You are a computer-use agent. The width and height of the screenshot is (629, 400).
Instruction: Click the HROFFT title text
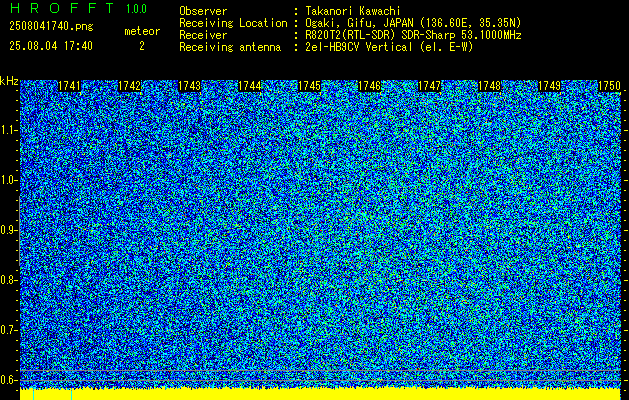click(62, 8)
